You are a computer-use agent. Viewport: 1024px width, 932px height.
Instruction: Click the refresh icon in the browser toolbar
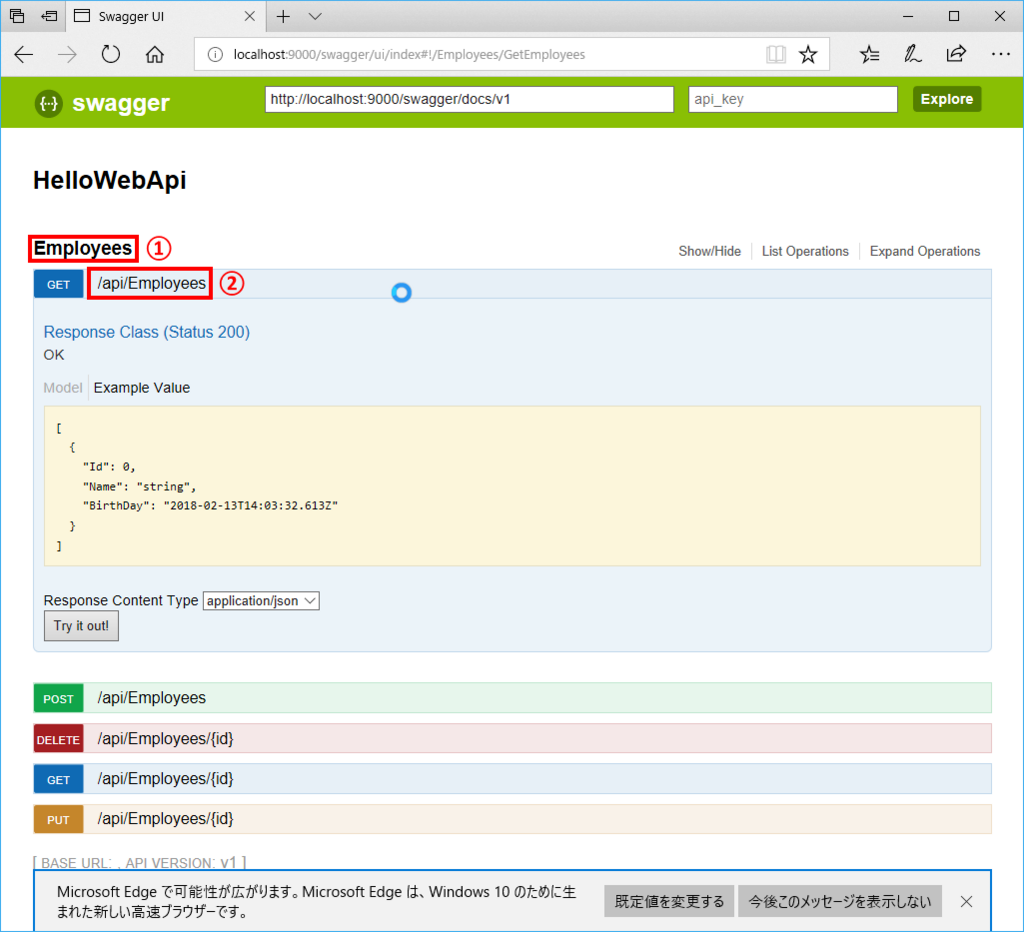click(x=110, y=54)
